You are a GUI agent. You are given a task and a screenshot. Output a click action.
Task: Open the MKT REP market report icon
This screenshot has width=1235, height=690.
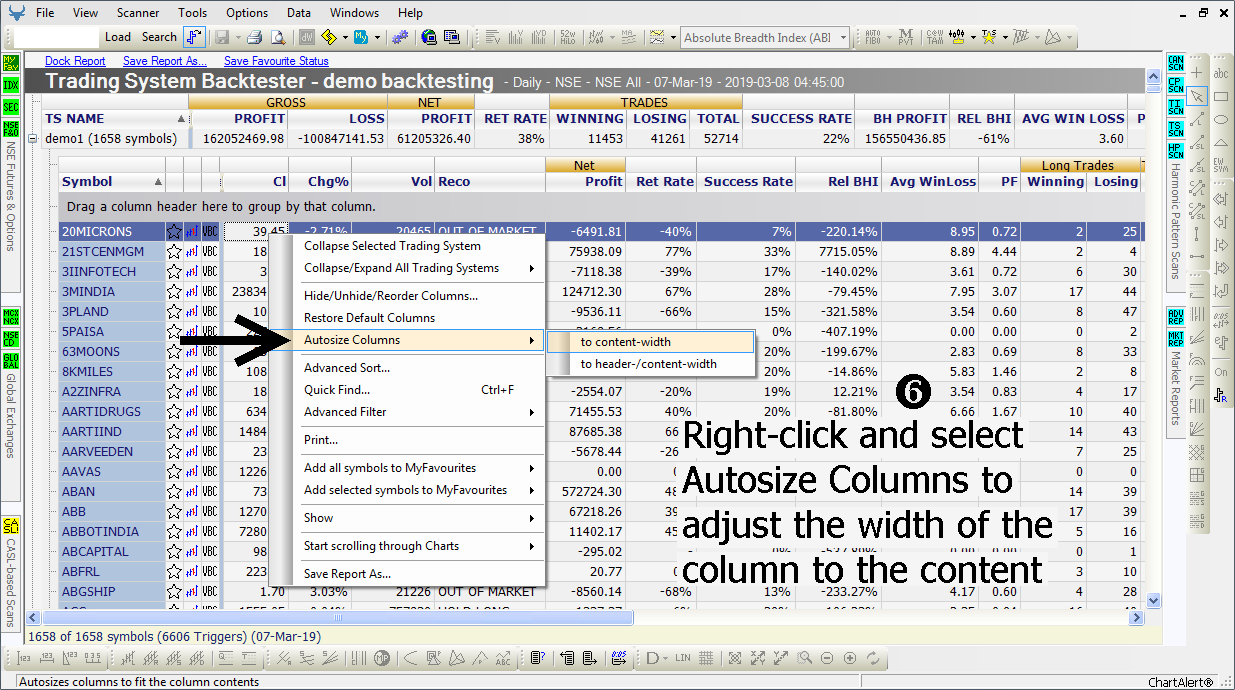click(x=1176, y=339)
